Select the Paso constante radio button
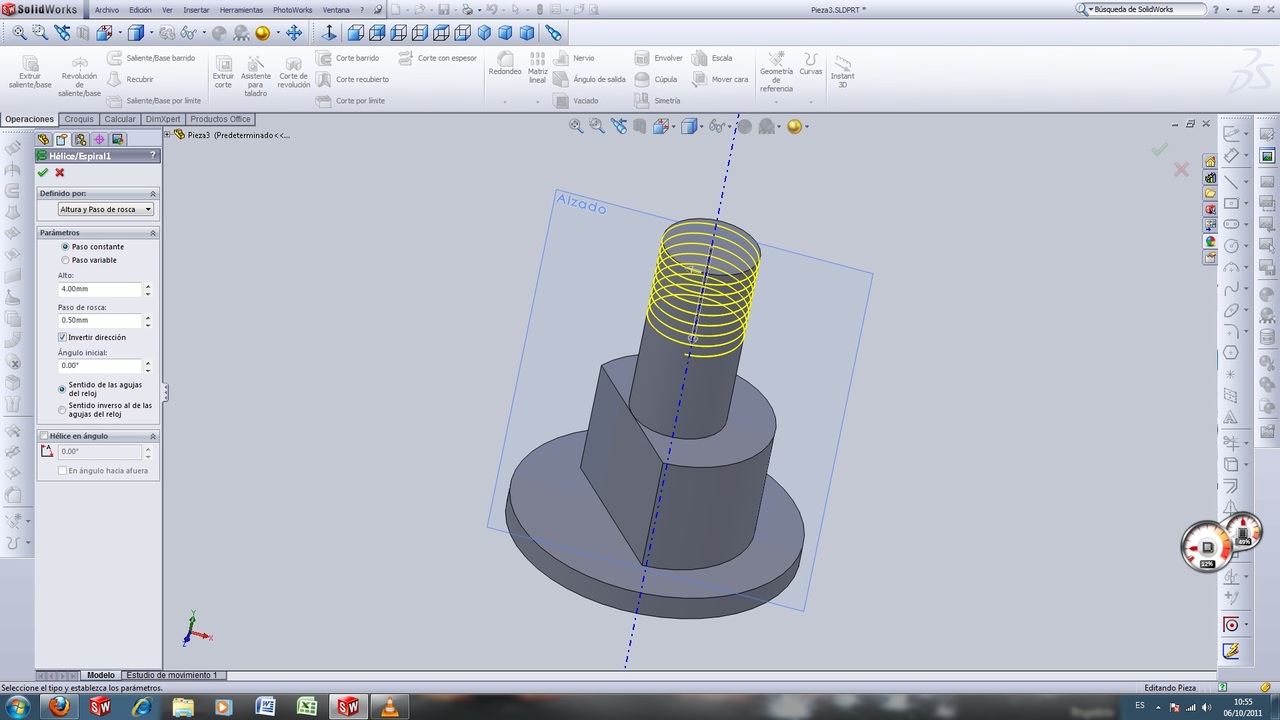The image size is (1280, 720). click(65, 246)
